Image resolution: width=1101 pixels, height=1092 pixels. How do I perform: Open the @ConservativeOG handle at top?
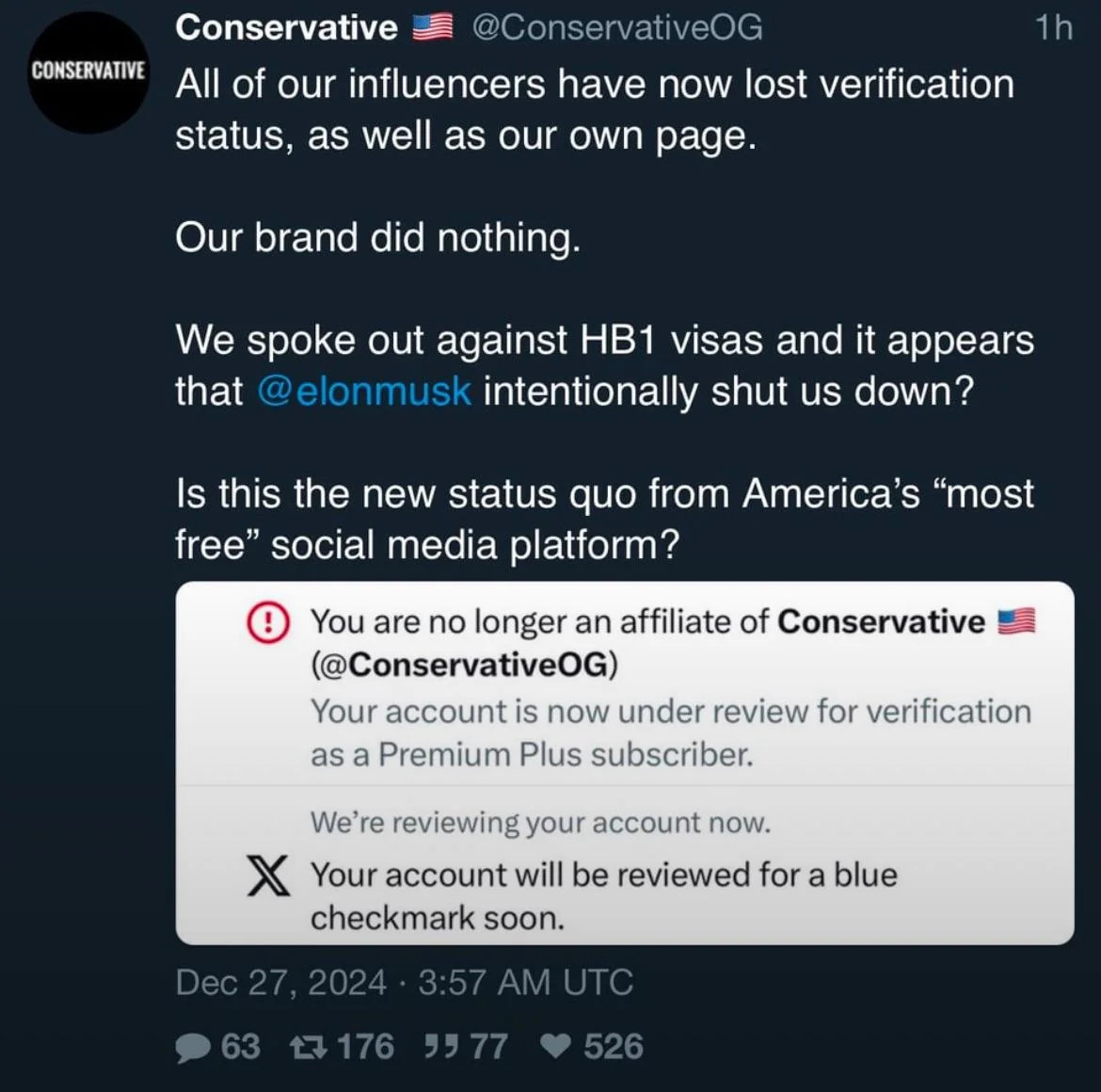(617, 28)
